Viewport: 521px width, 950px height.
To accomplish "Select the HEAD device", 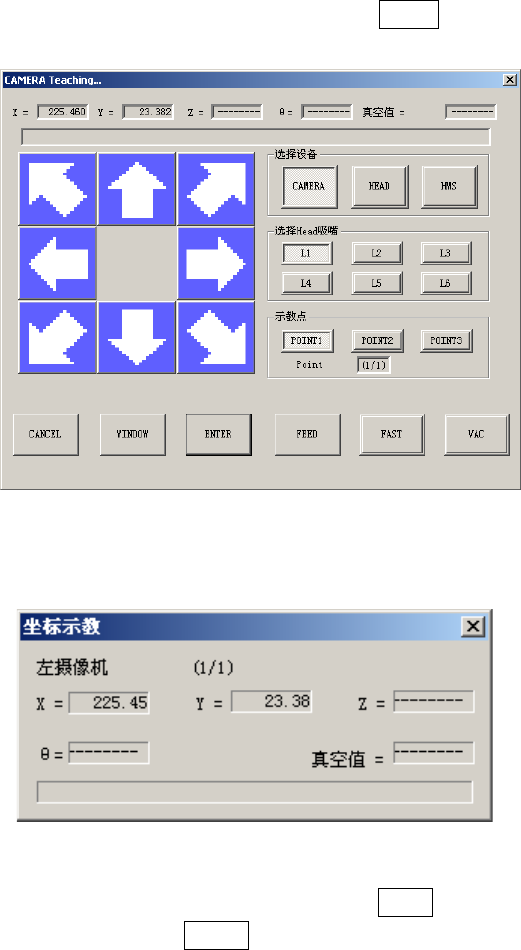I will click(379, 187).
